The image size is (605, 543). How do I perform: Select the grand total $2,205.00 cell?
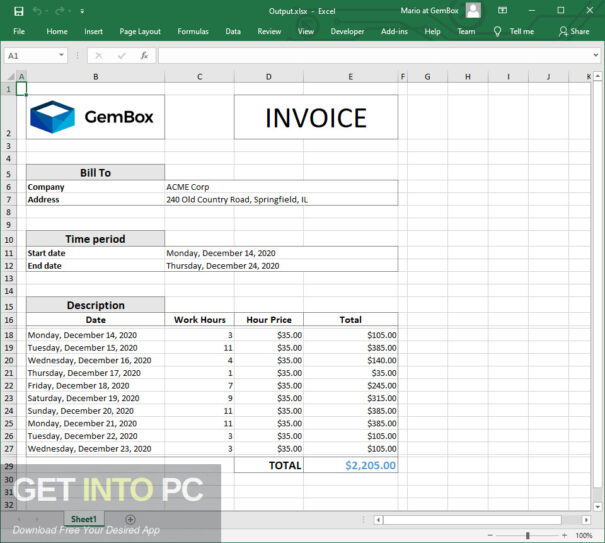pyautogui.click(x=350, y=465)
